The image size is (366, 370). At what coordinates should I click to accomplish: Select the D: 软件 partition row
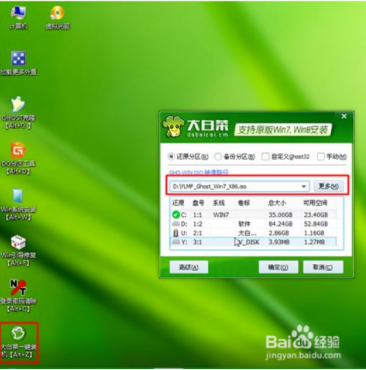253,224
